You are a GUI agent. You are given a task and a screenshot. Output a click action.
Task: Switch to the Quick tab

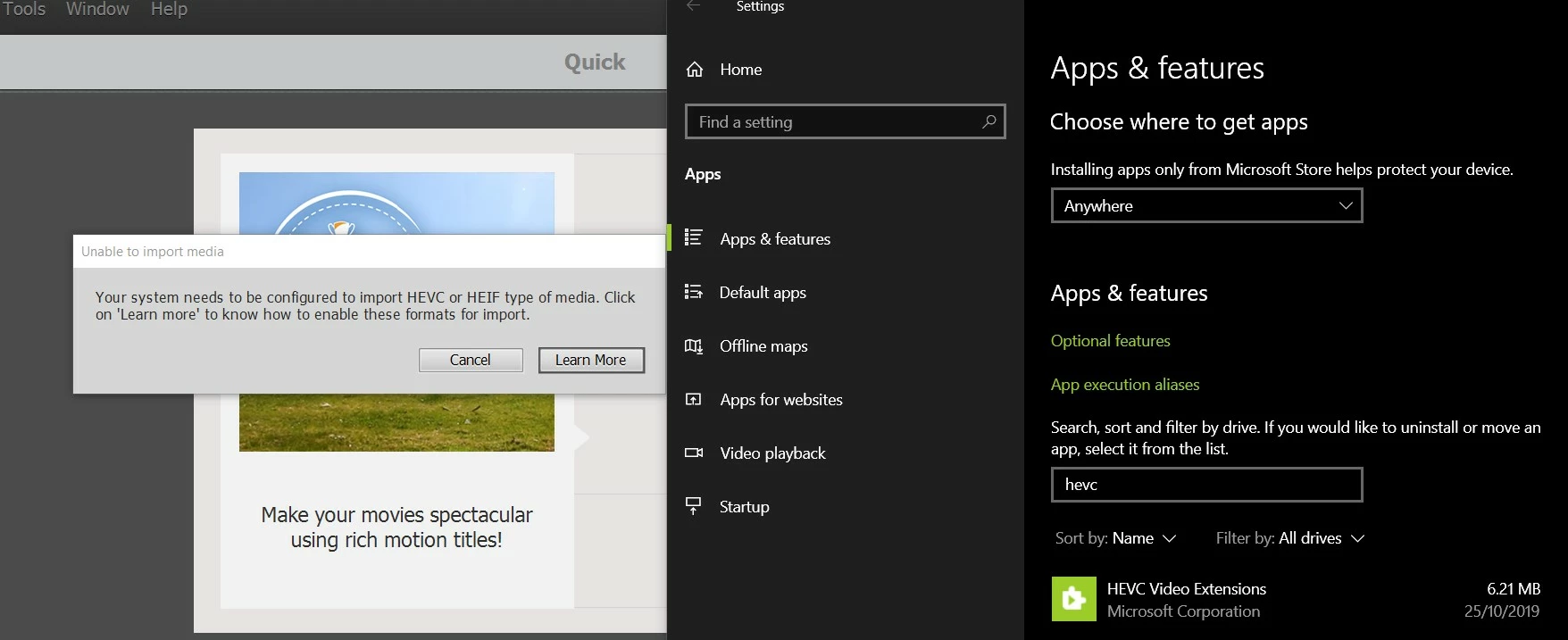coord(595,62)
